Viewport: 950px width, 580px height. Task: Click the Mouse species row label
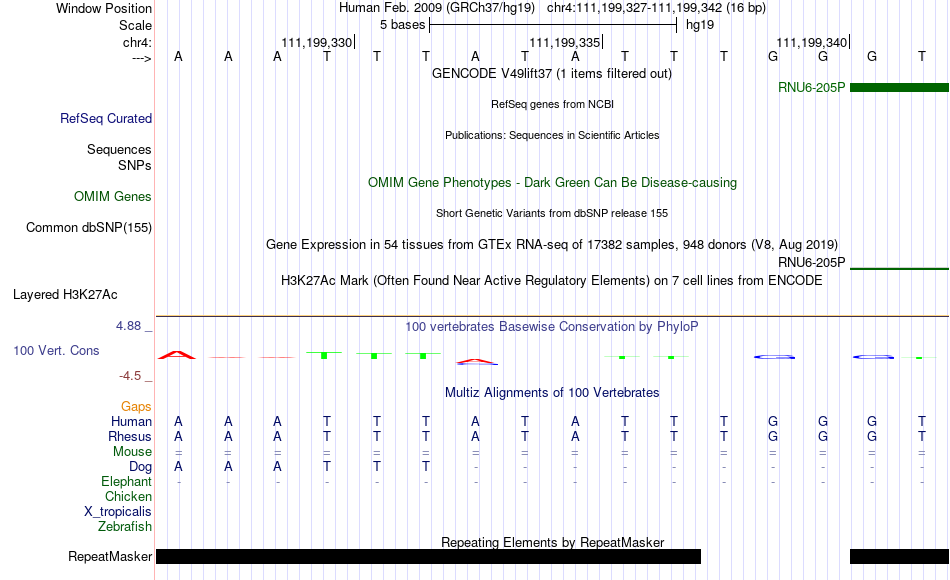(132, 452)
